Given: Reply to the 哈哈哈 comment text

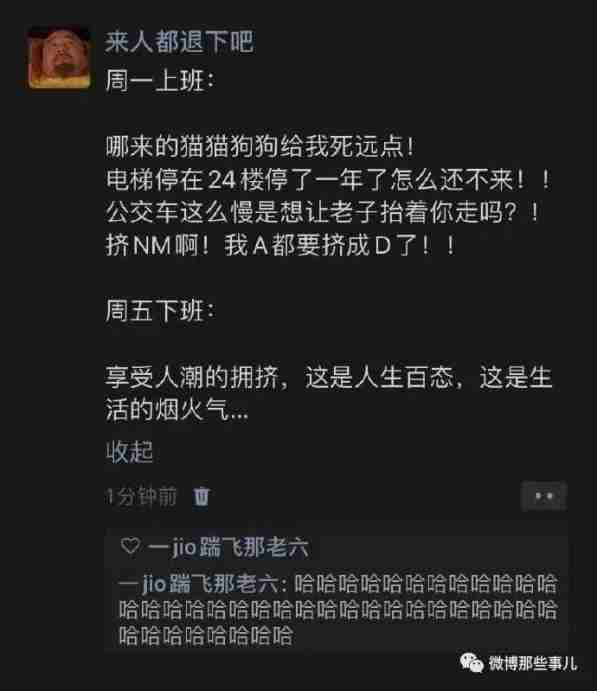Looking at the screenshot, I should [x=338, y=610].
